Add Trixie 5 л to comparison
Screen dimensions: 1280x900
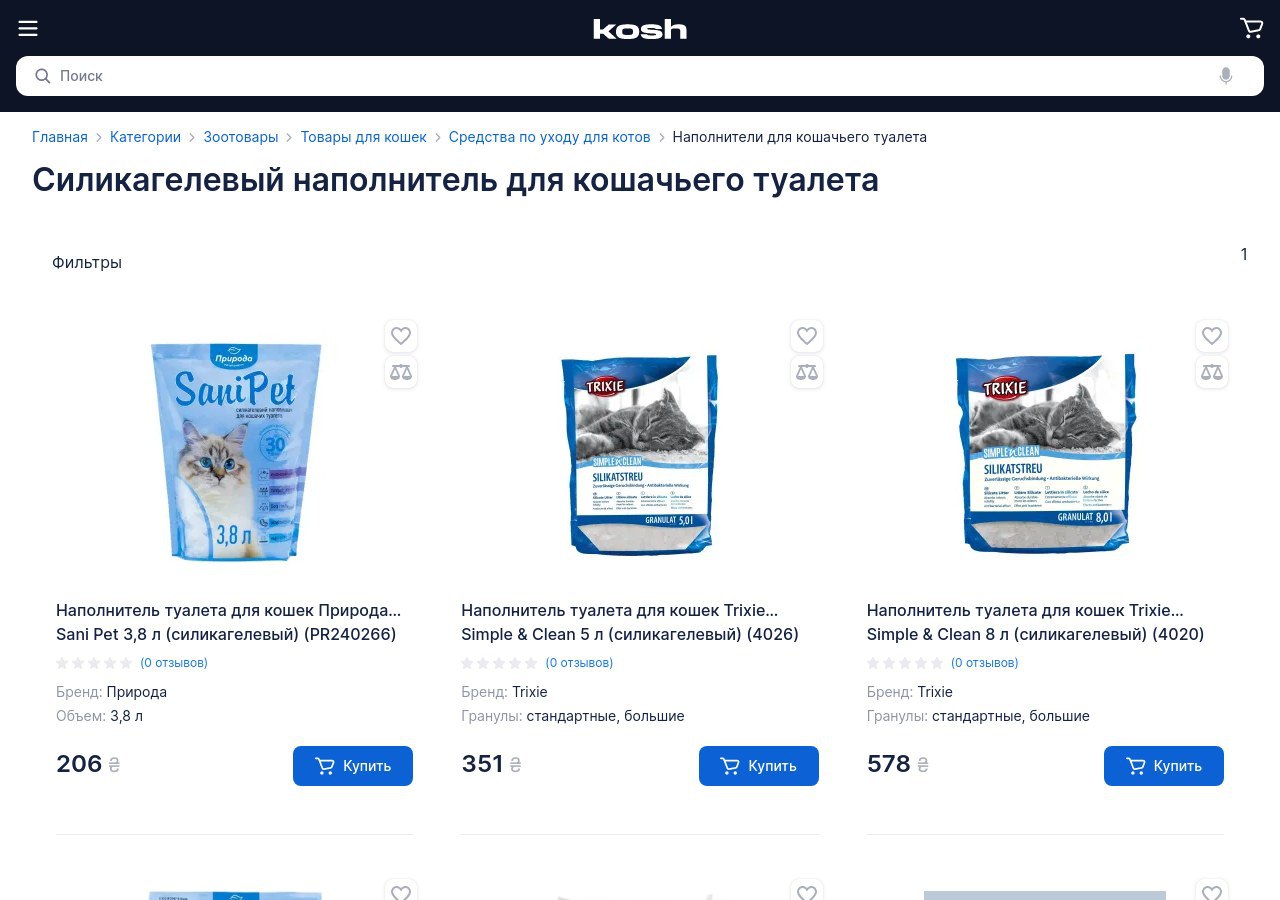(807, 372)
